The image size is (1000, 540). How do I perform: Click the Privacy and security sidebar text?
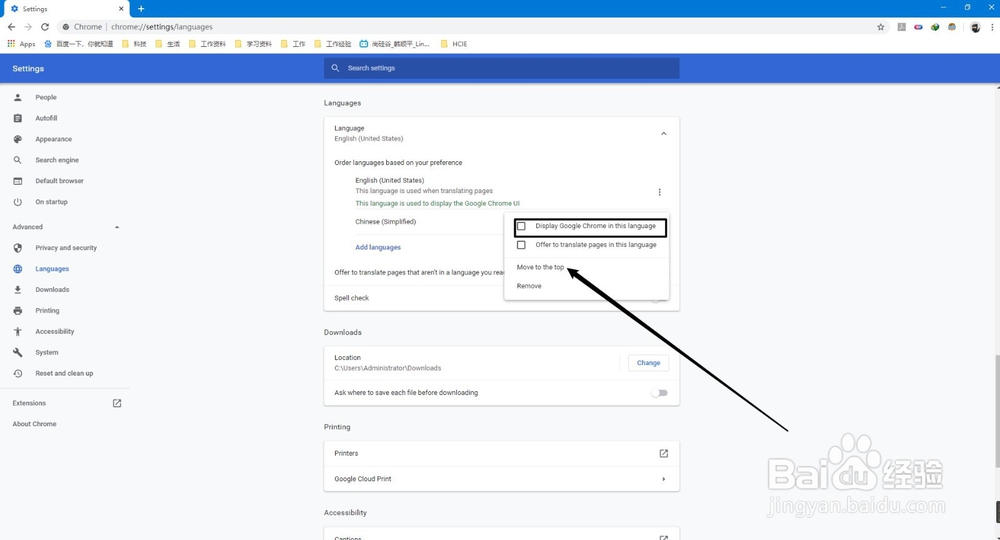(x=66, y=248)
